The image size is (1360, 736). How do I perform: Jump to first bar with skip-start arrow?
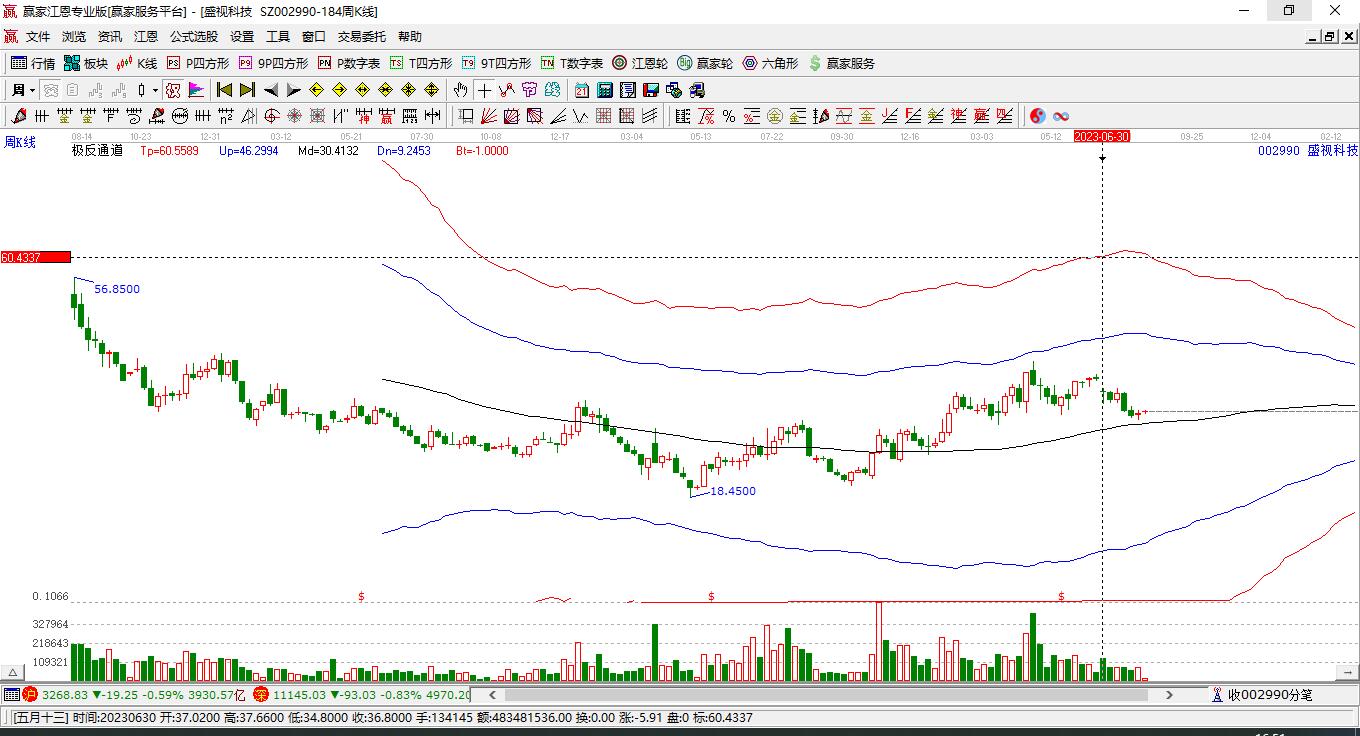pyautogui.click(x=224, y=90)
